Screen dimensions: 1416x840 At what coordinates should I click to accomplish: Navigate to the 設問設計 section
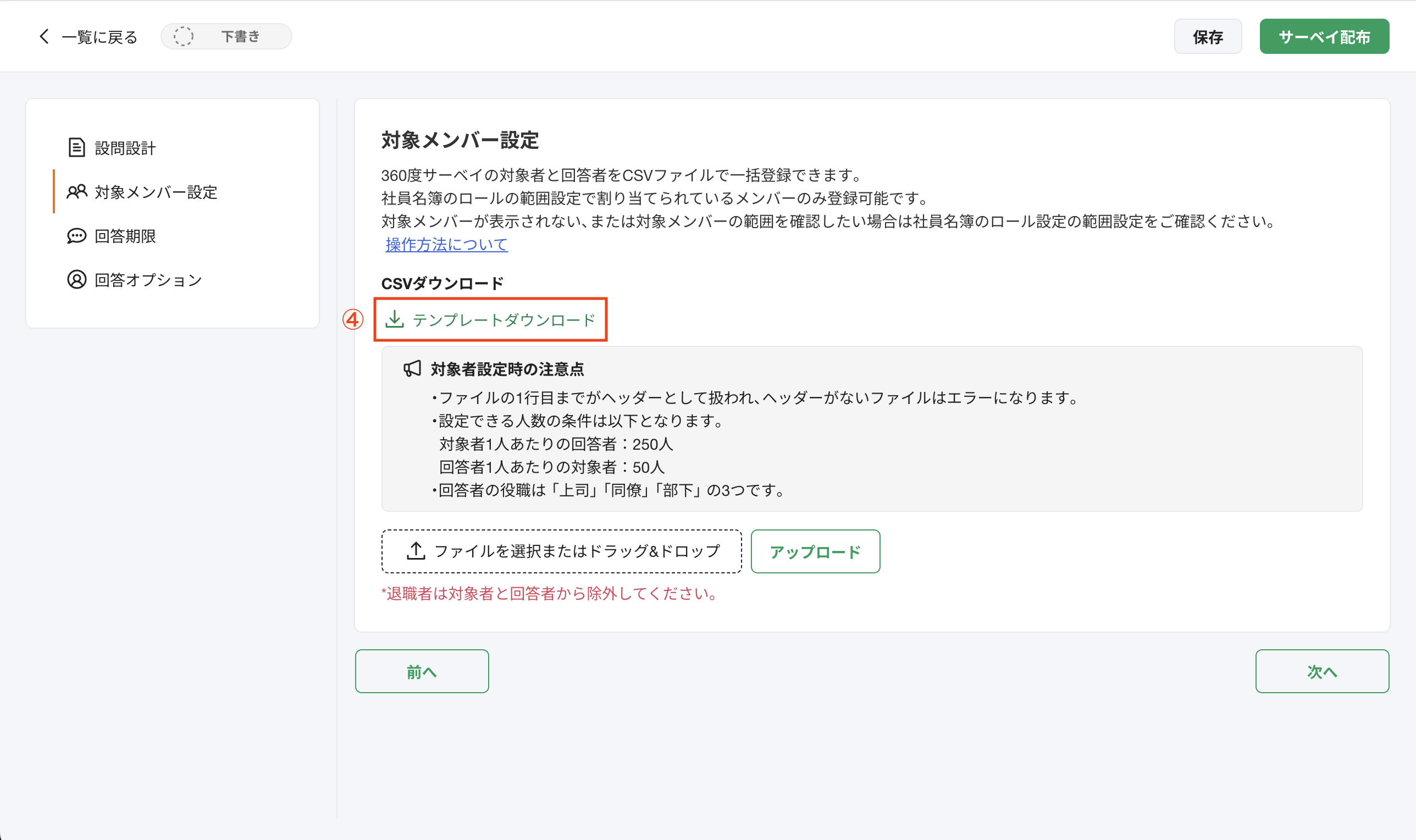click(125, 148)
